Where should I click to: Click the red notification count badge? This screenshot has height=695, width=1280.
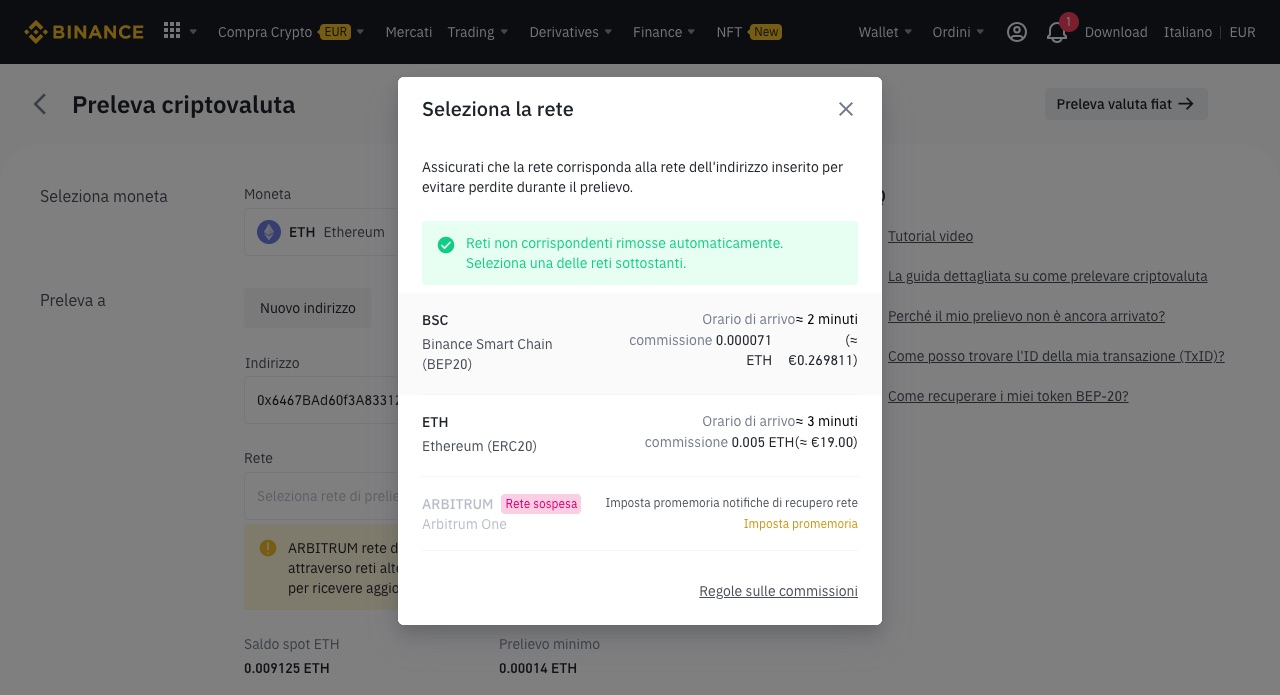1068,21
